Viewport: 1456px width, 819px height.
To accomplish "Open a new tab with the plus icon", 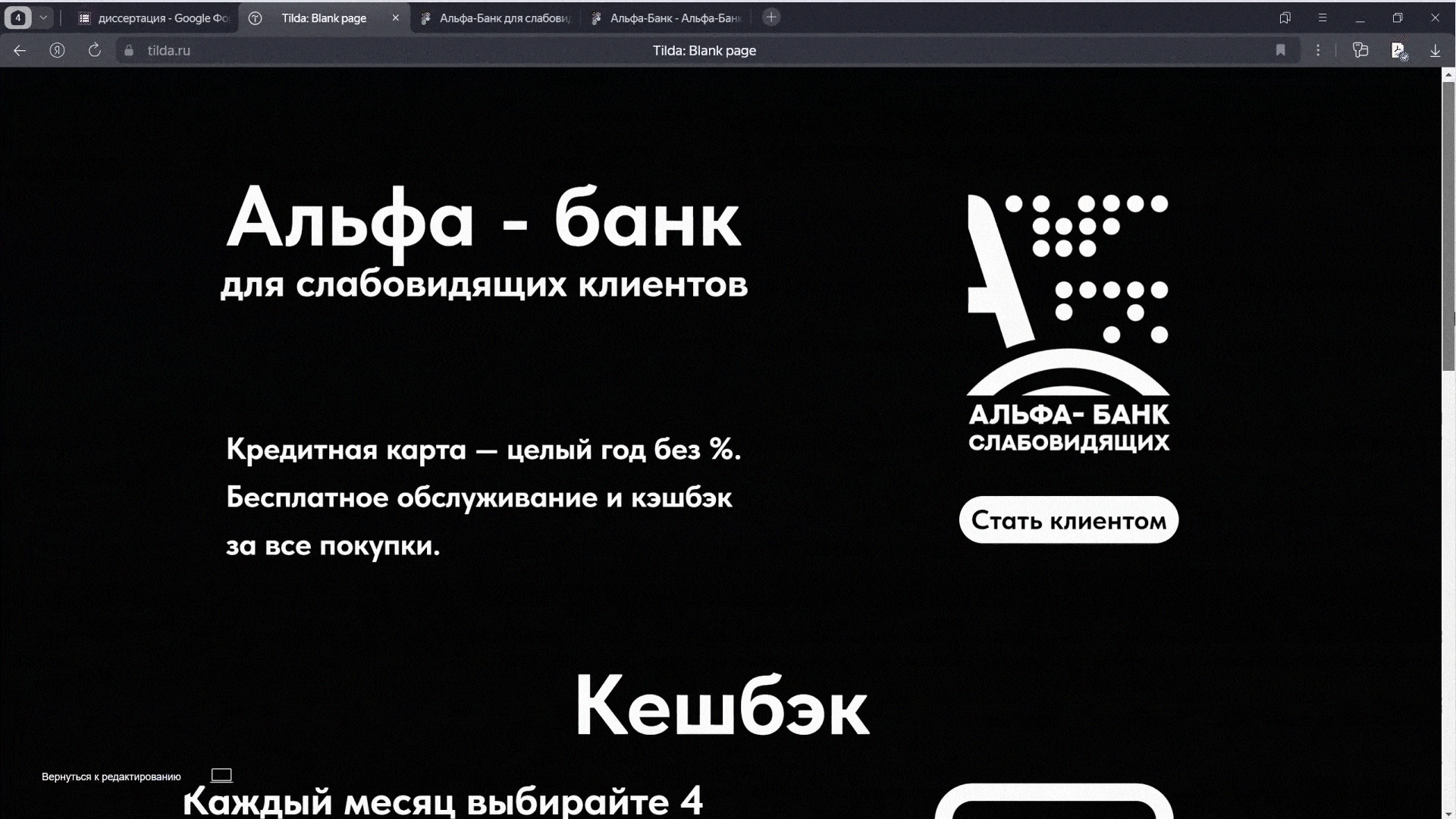I will (770, 17).
